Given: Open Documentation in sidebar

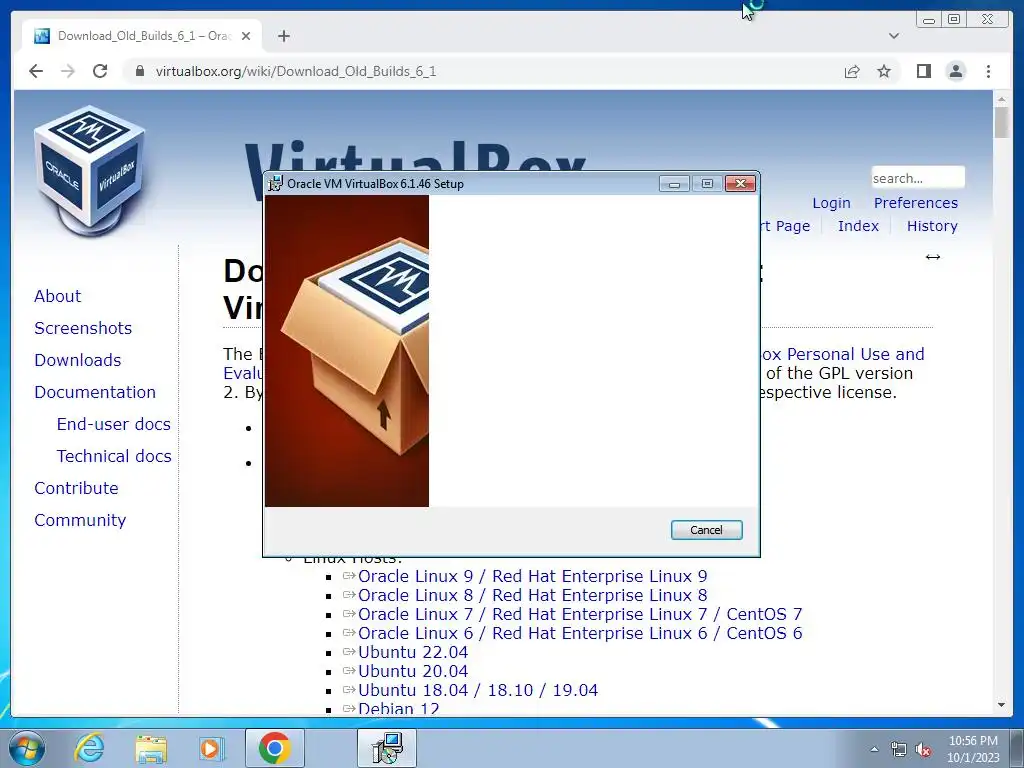Looking at the screenshot, I should click(x=95, y=392).
